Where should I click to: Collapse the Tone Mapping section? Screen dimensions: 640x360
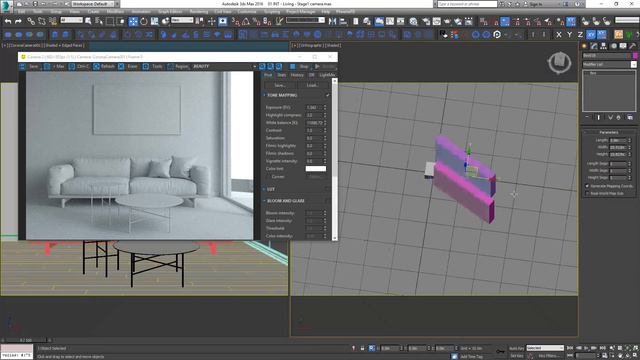point(264,95)
